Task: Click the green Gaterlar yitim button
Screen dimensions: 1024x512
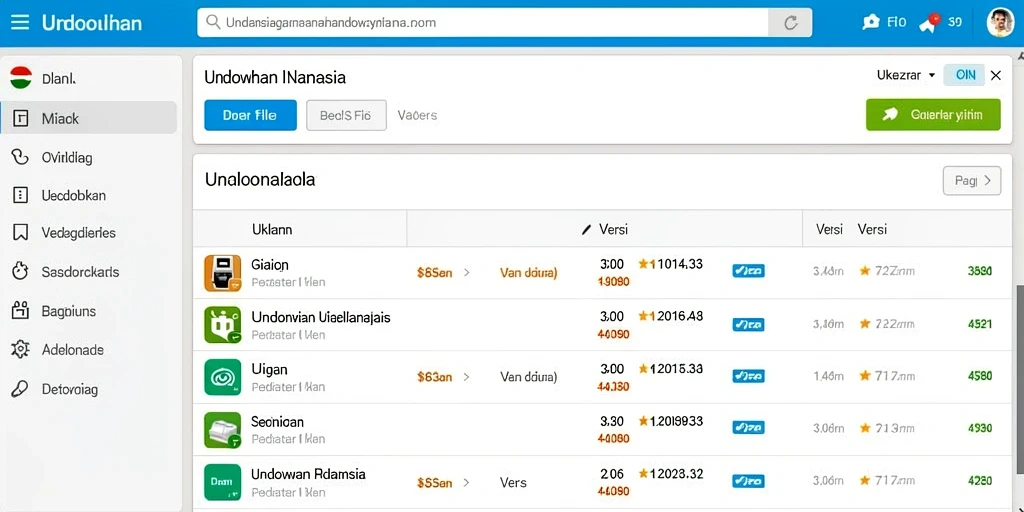Action: click(x=933, y=115)
